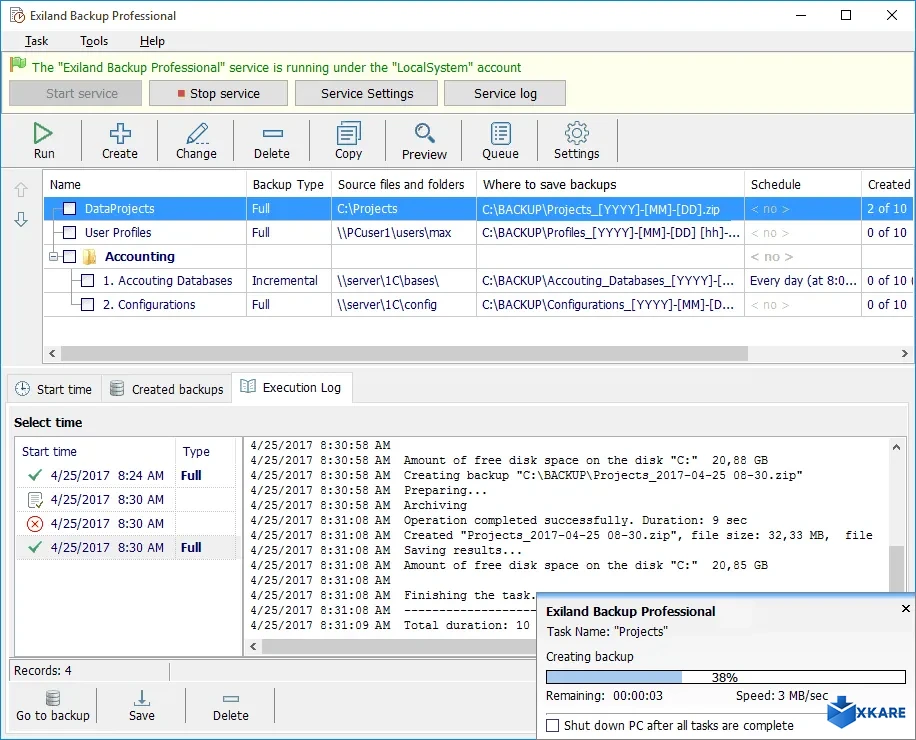Move task down with the arrow

21,219
